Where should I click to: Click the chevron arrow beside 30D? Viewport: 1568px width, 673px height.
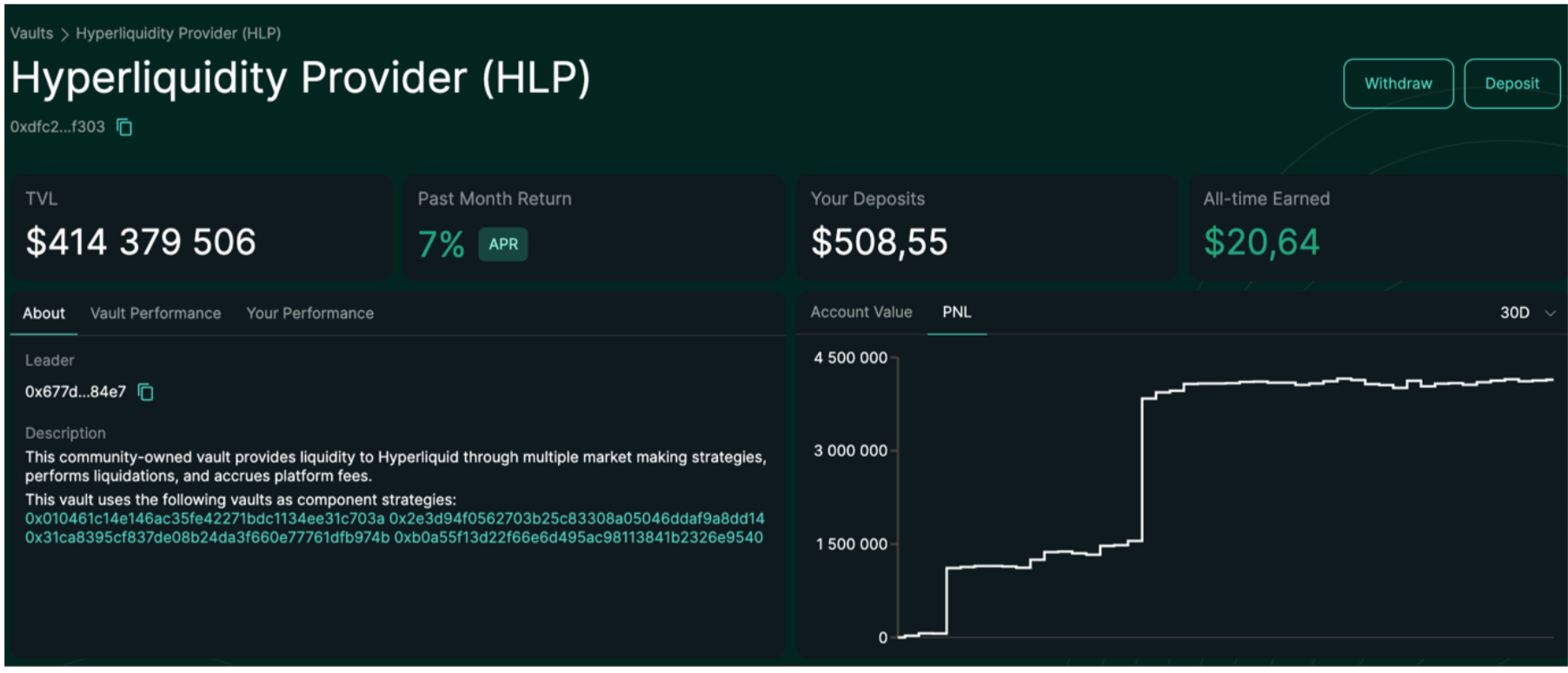[1550, 313]
